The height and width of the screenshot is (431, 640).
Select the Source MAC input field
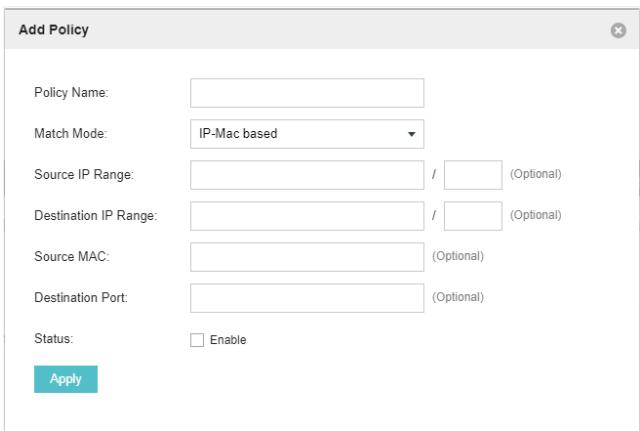point(307,257)
